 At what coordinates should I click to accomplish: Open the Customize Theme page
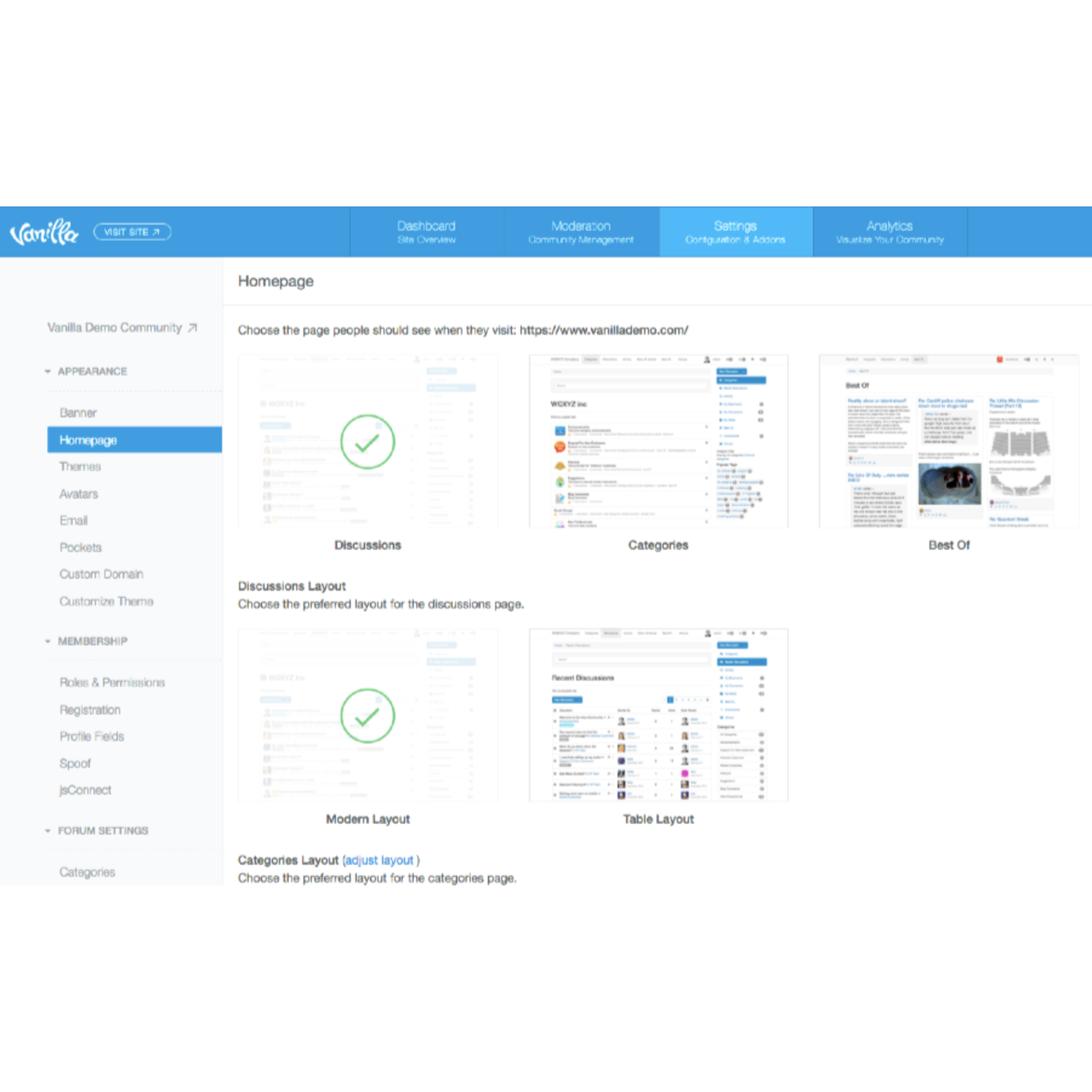(107, 601)
